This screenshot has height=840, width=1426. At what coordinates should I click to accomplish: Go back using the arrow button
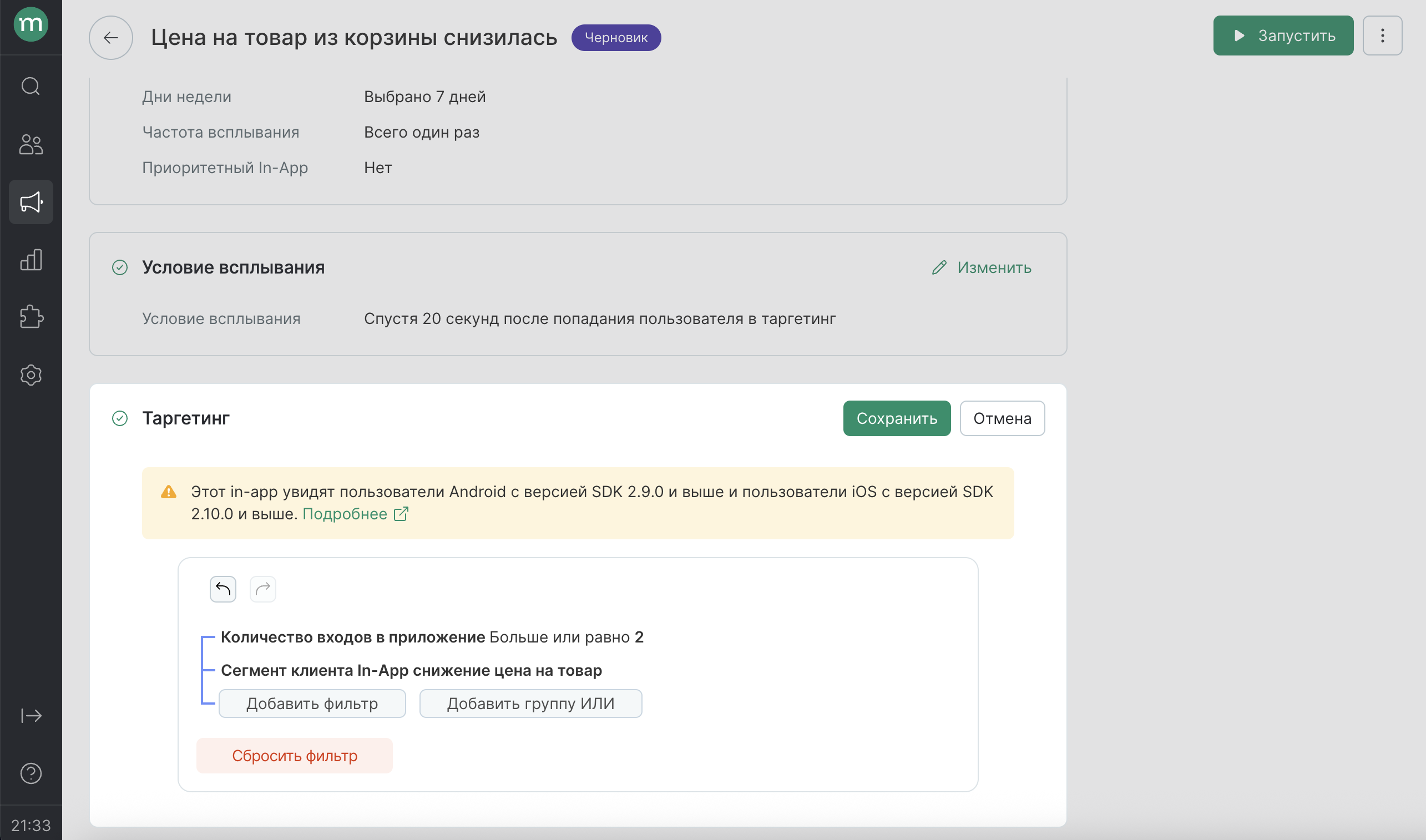pyautogui.click(x=111, y=38)
